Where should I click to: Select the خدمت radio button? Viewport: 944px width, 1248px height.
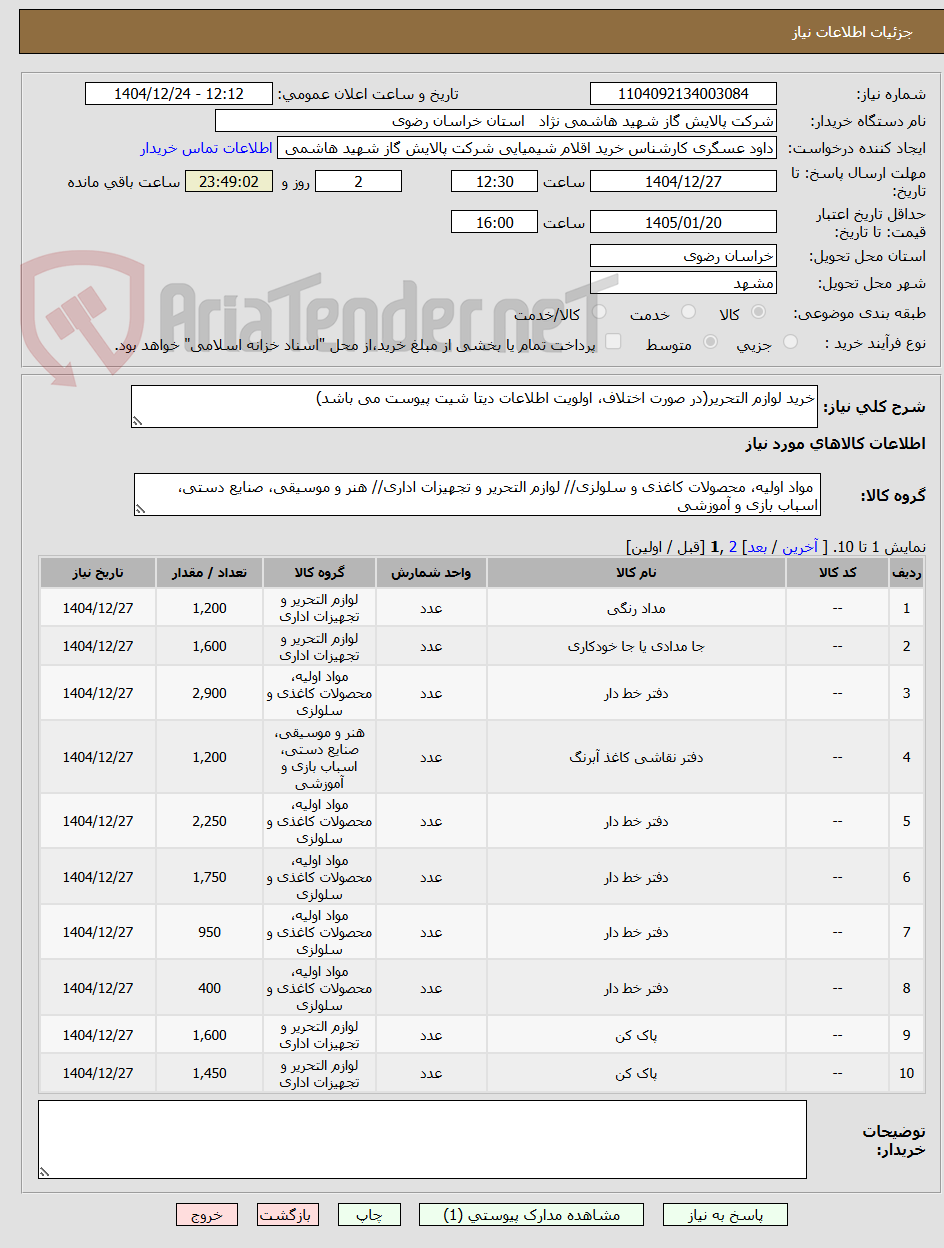coord(687,313)
